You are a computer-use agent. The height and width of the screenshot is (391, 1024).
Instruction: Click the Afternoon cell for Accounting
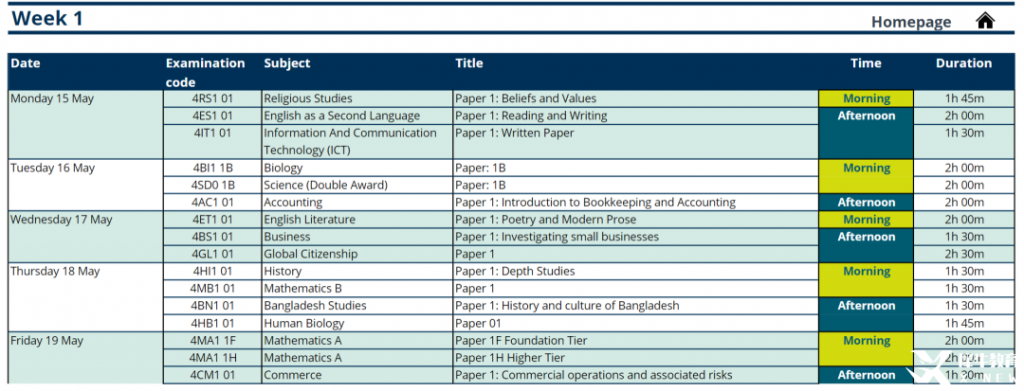point(866,202)
